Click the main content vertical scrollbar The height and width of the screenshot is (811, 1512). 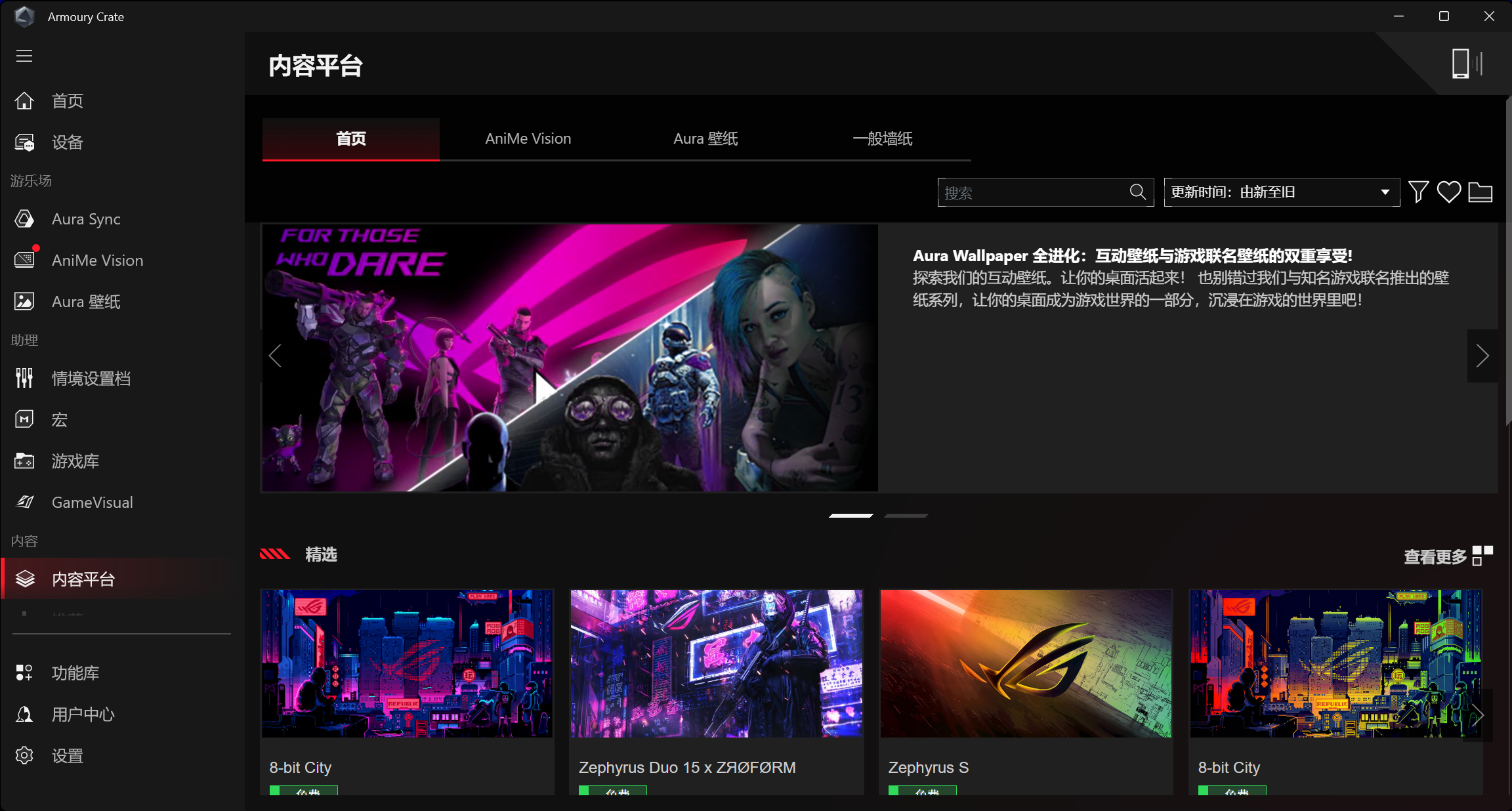1509,262
